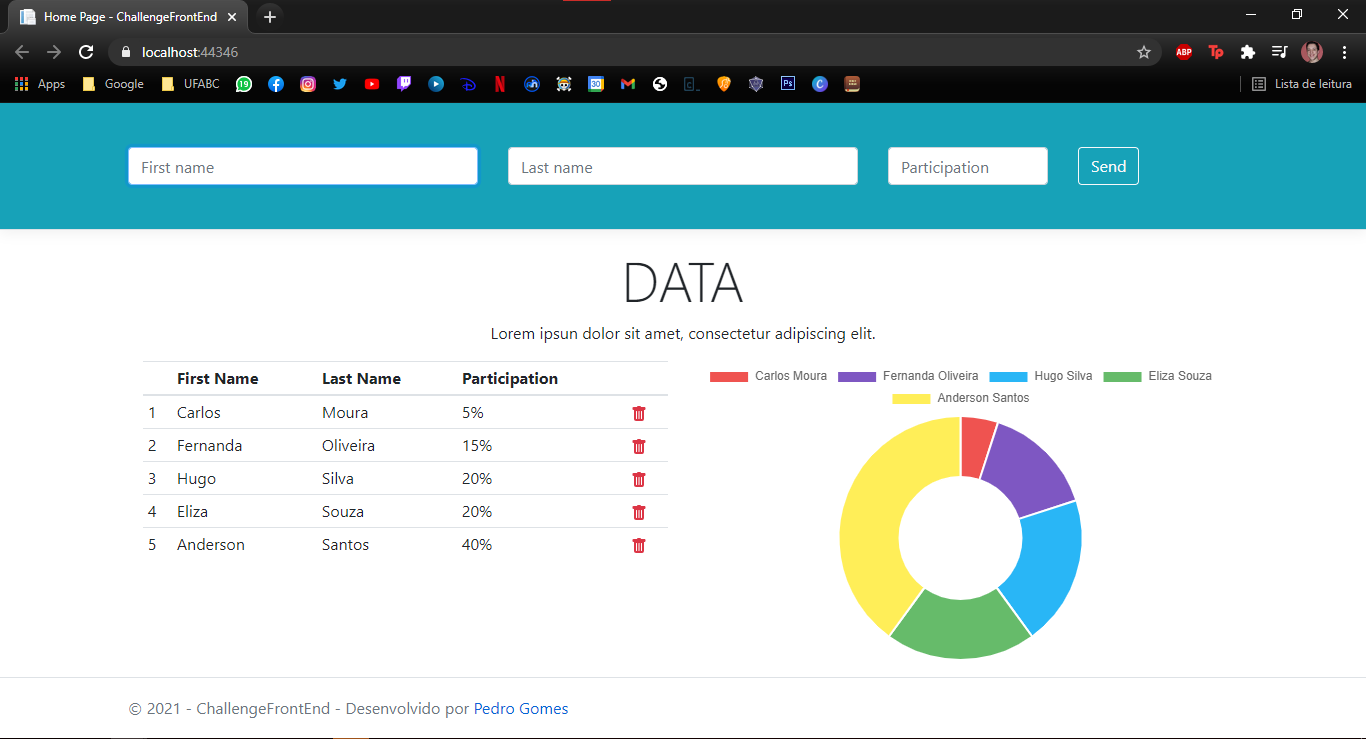Open the Gmail bookmark icon
1366x739 pixels.
click(628, 84)
